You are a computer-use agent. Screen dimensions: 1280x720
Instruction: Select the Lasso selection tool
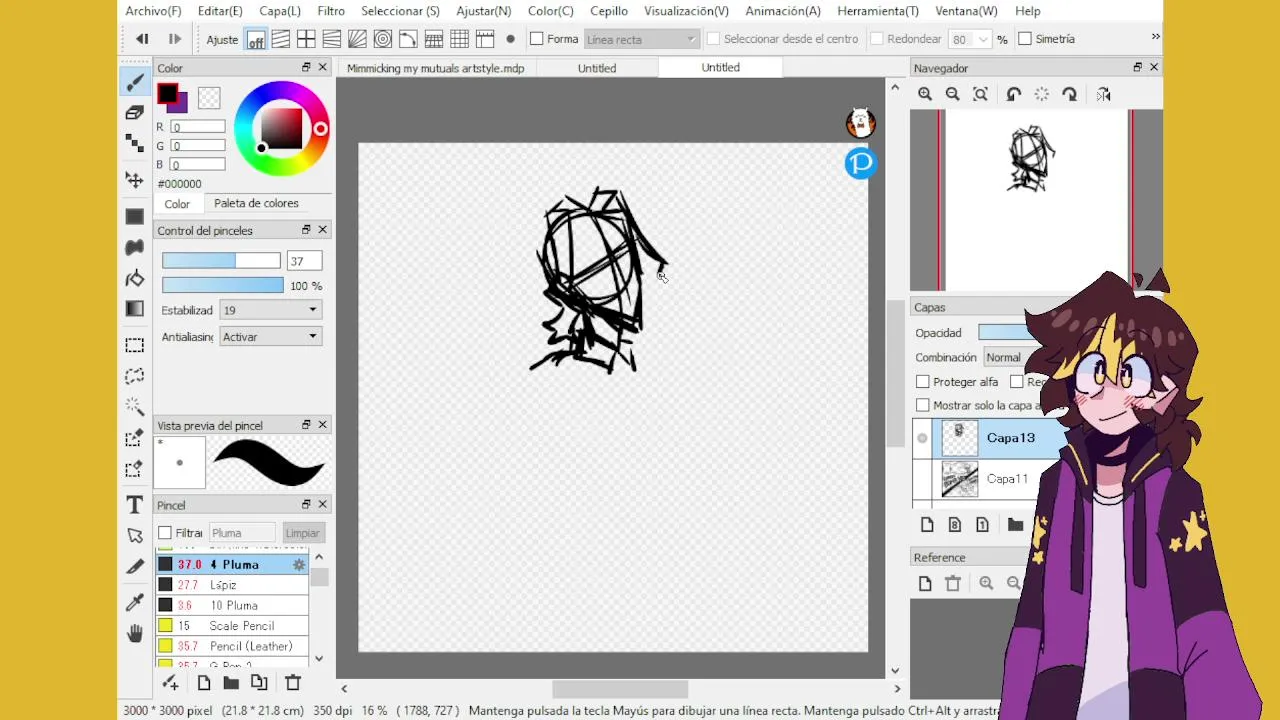tap(134, 376)
